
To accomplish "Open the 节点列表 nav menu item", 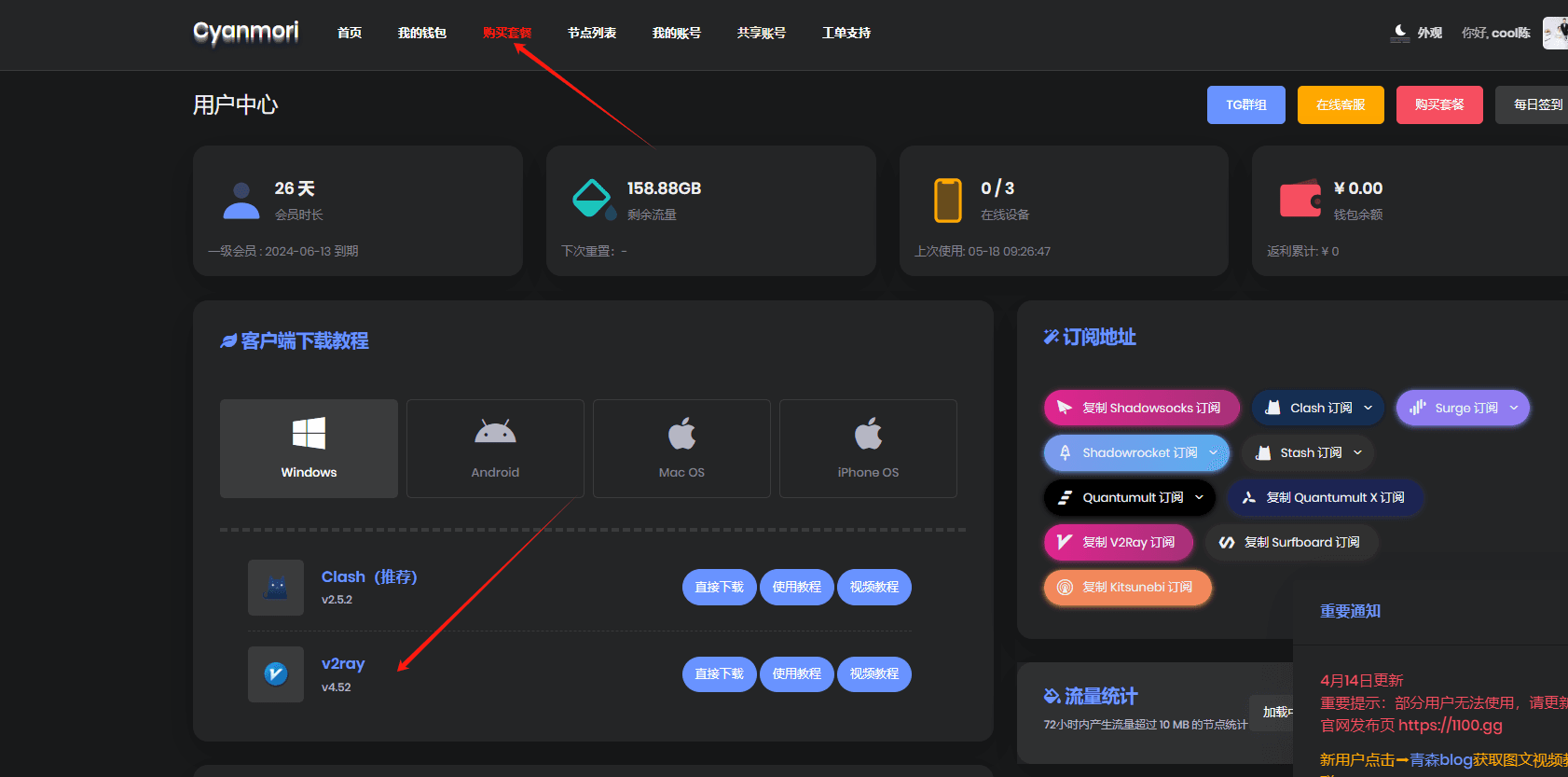I will 592,33.
